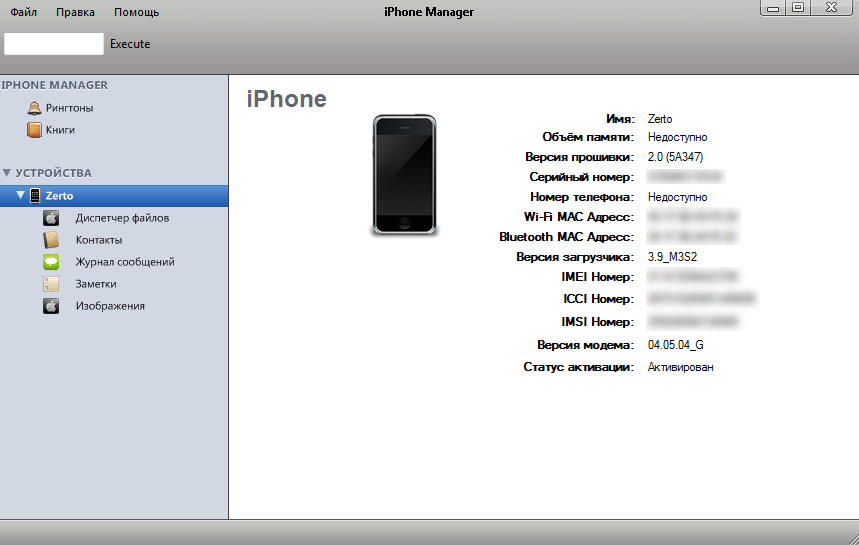859x545 pixels.
Task: Collapse the УСТРОЙСТВА section triangle
Action: point(7,173)
